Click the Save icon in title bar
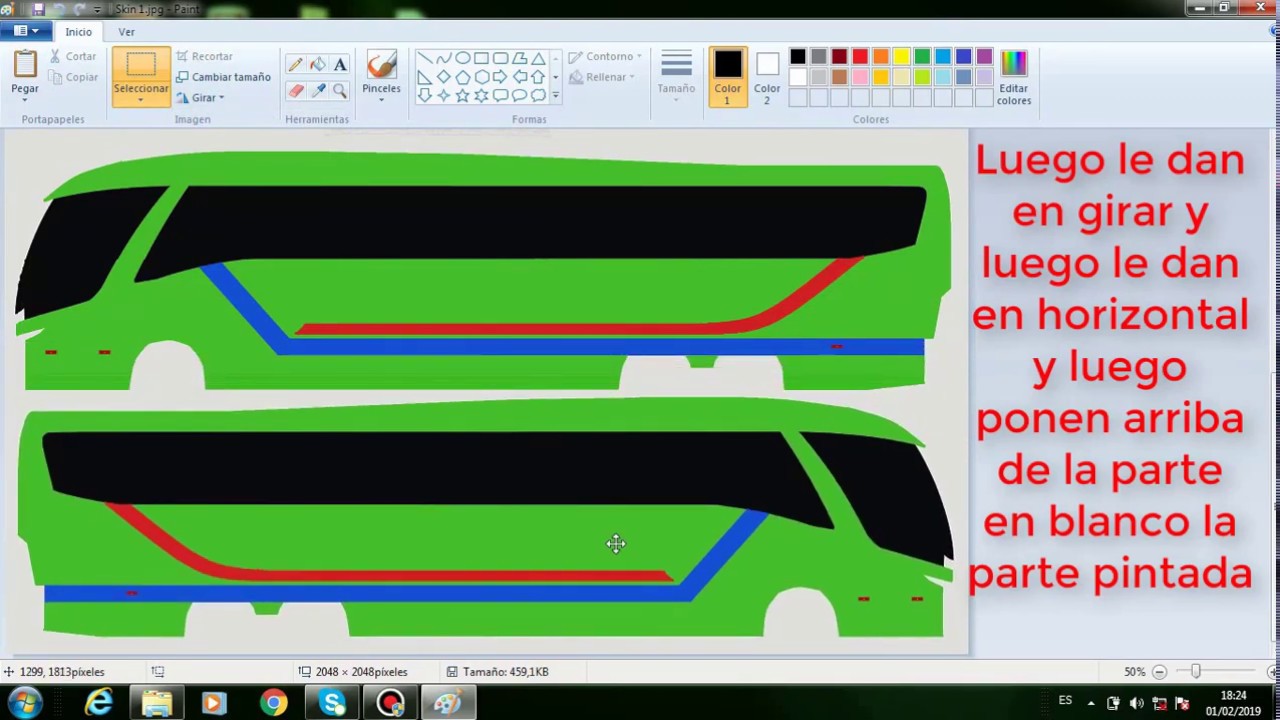The height and width of the screenshot is (720, 1280). click(38, 9)
